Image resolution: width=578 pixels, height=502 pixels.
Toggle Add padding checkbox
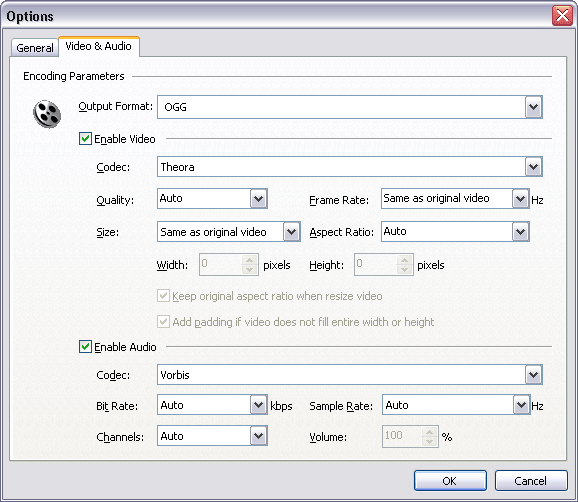(163, 321)
